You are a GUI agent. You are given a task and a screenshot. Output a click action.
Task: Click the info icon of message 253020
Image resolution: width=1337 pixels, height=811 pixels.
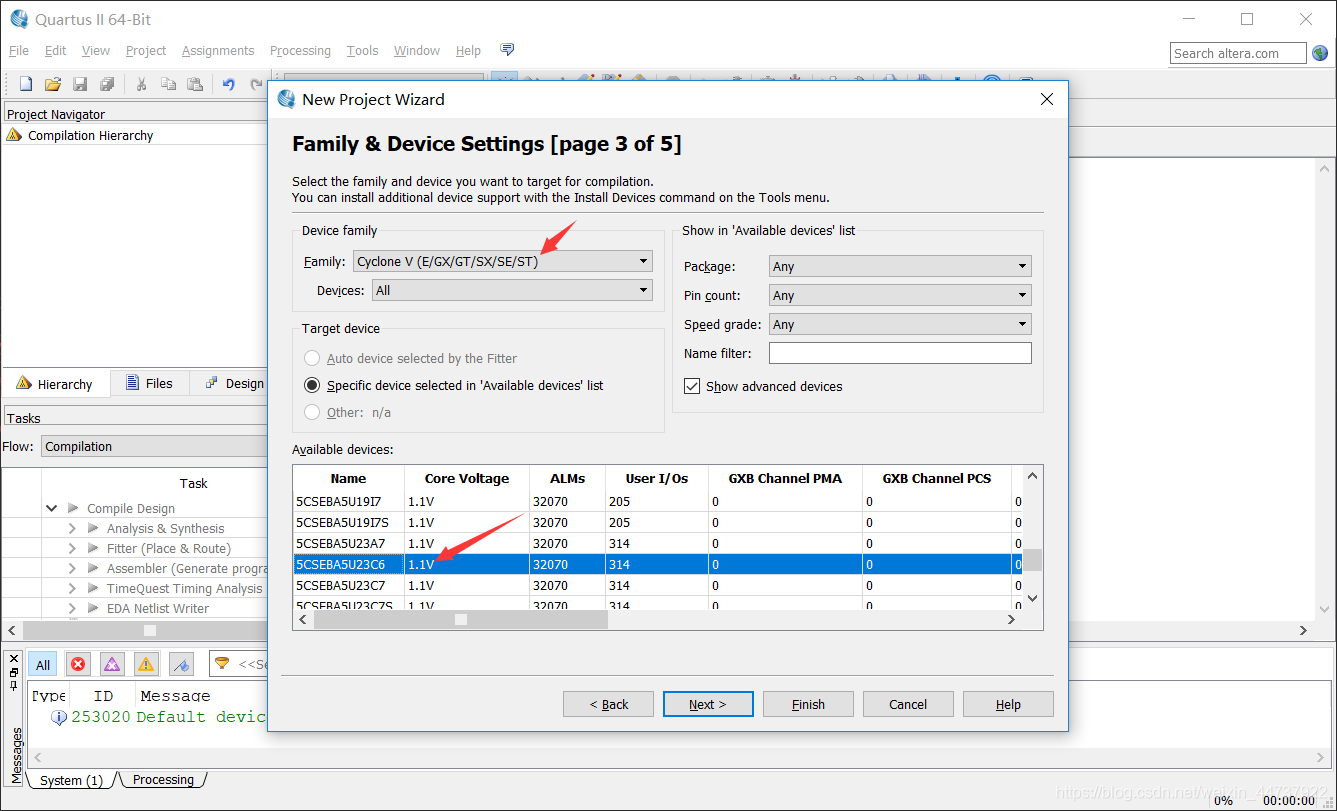click(x=58, y=717)
